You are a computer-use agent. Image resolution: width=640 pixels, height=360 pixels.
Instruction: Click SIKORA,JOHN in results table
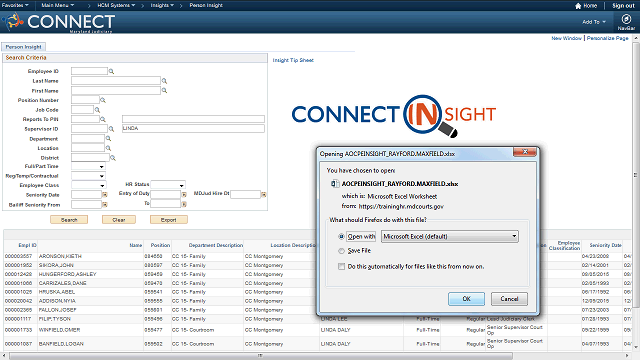coord(56,265)
